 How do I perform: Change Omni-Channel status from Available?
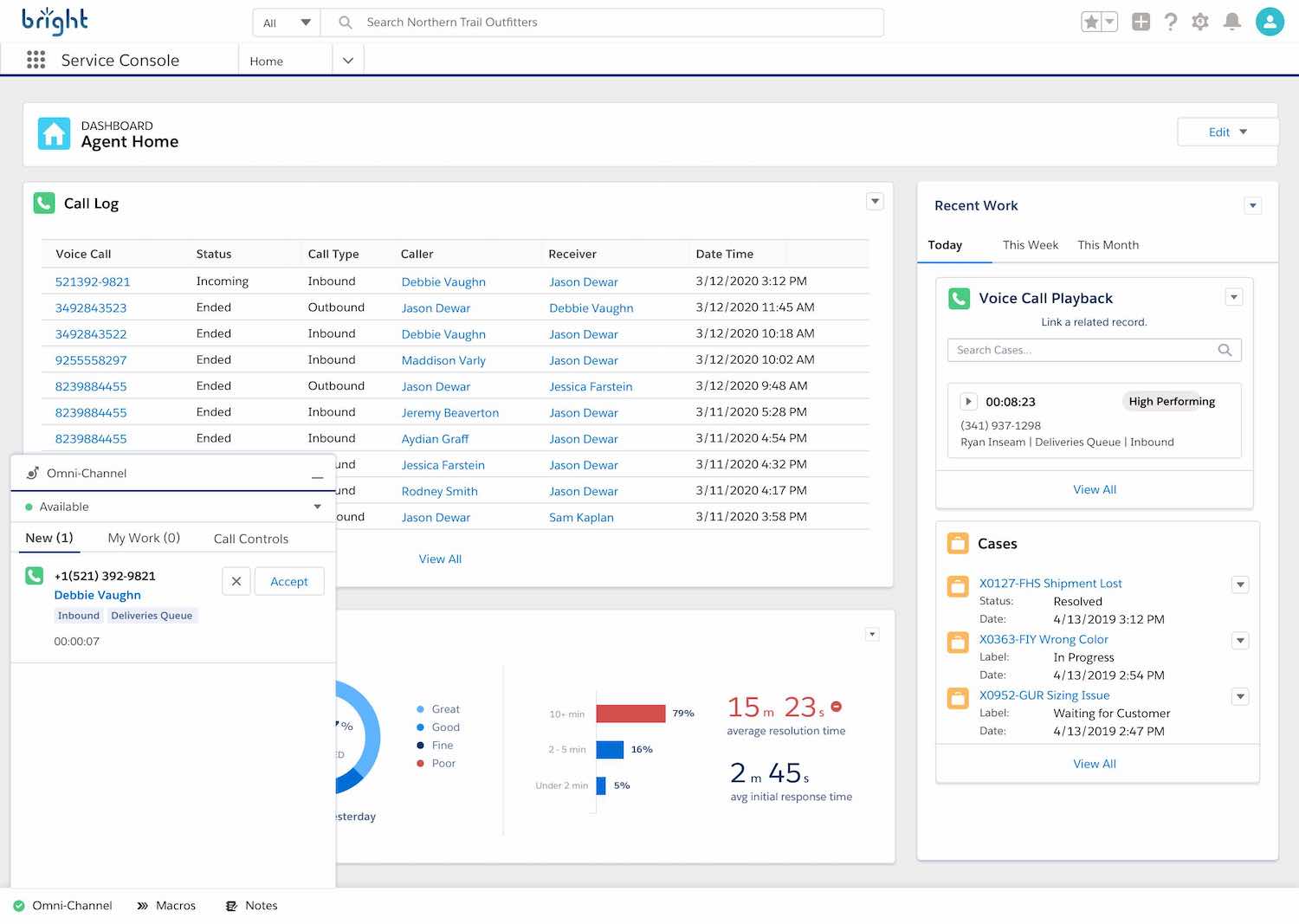click(317, 507)
